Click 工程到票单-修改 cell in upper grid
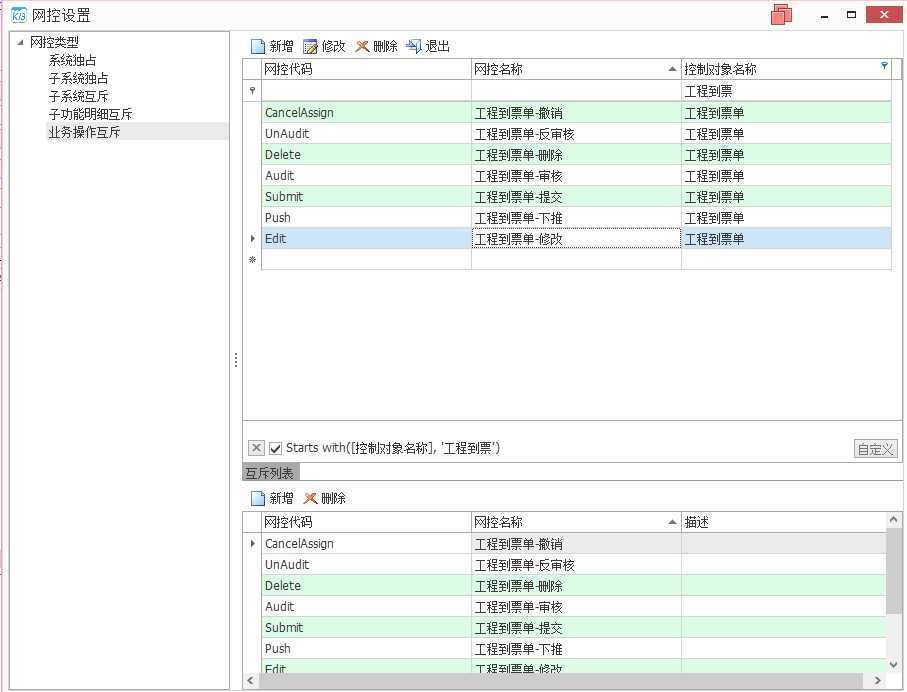The height and width of the screenshot is (692, 907). (576, 238)
